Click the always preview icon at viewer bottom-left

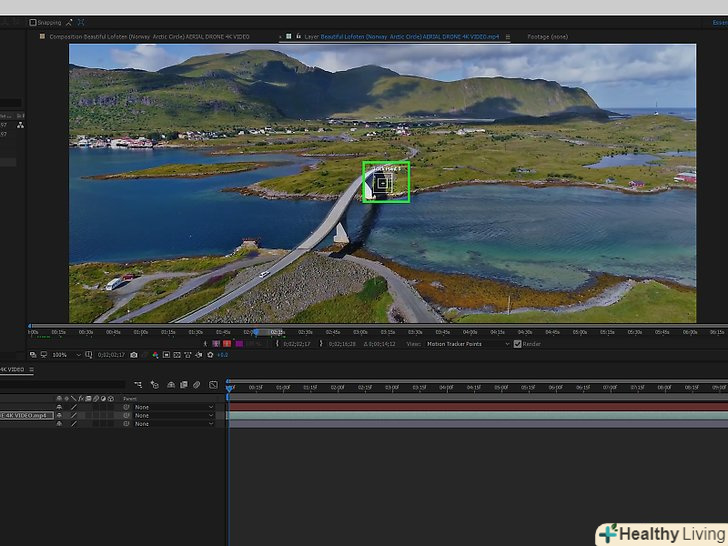[33, 355]
